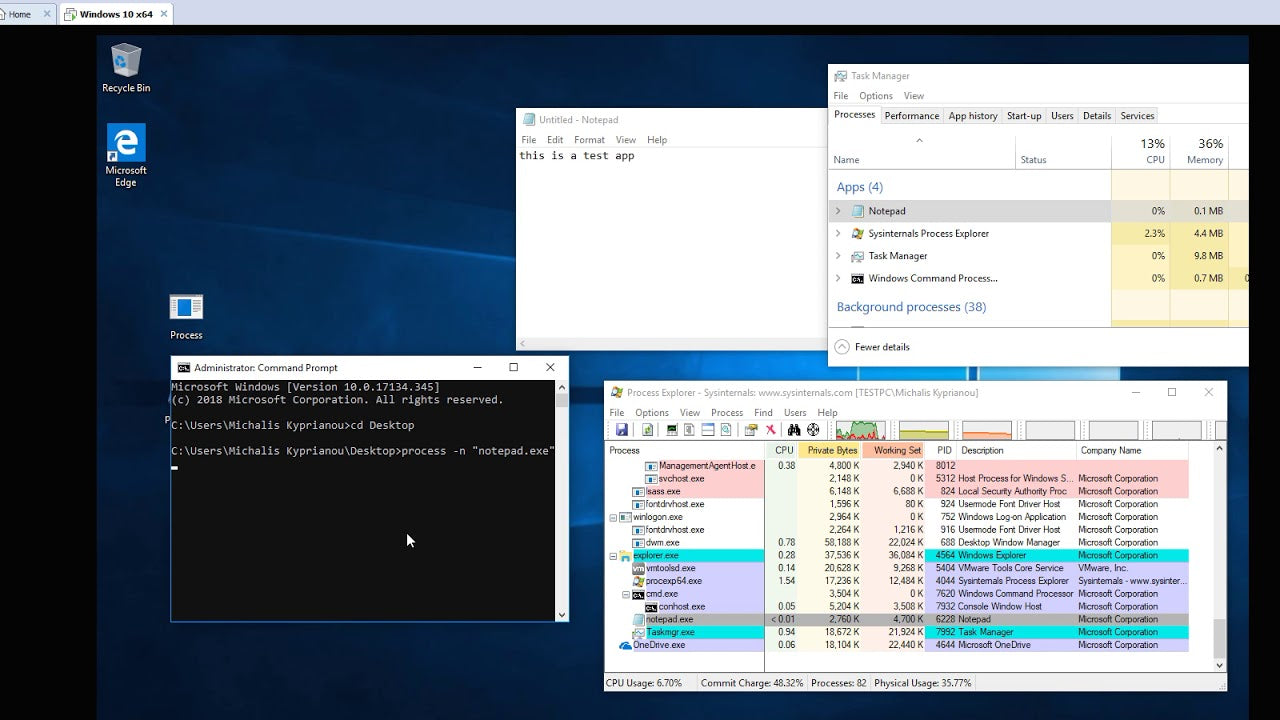Expand the Notepad entry in Task Manager
The width and height of the screenshot is (1280, 720).
click(x=838, y=211)
